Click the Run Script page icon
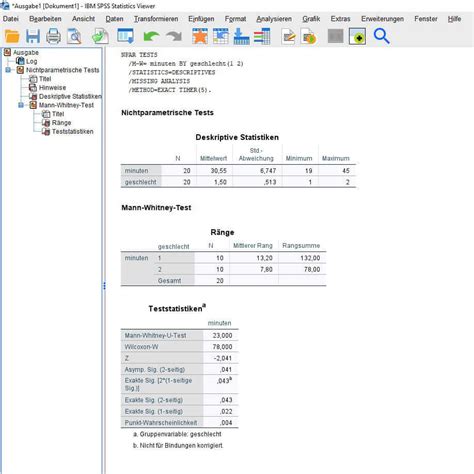 [309, 36]
